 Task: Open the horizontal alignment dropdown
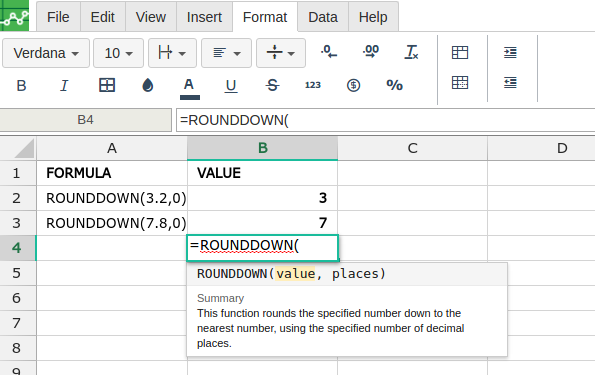(x=226, y=53)
